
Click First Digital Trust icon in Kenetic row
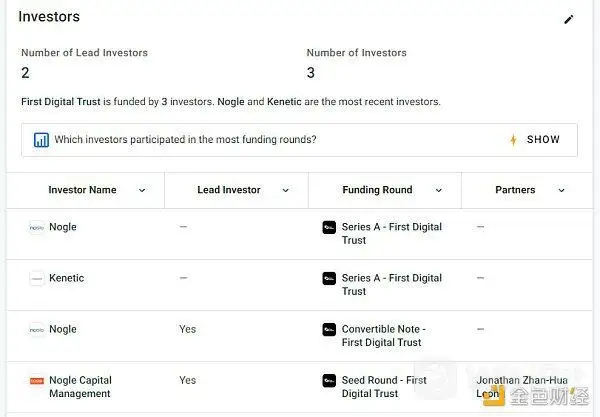coord(329,279)
